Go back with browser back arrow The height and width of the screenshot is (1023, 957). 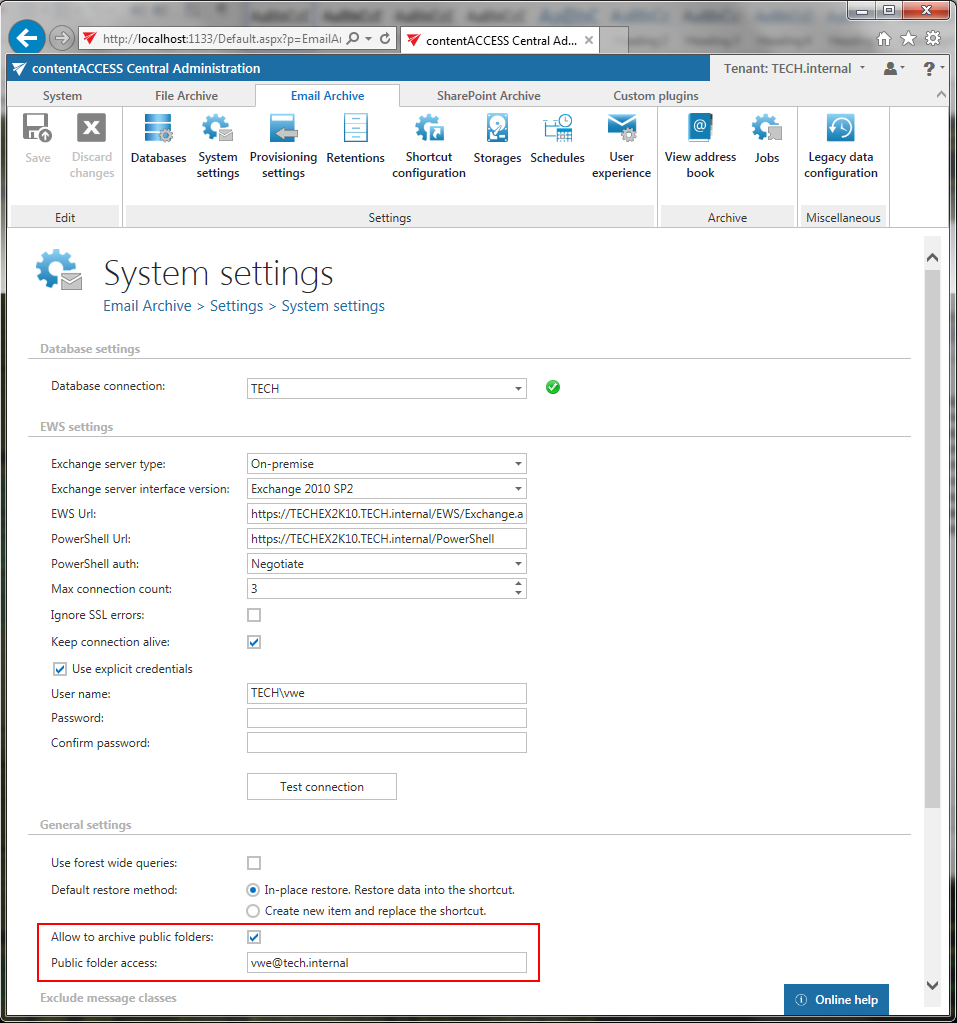coord(27,38)
